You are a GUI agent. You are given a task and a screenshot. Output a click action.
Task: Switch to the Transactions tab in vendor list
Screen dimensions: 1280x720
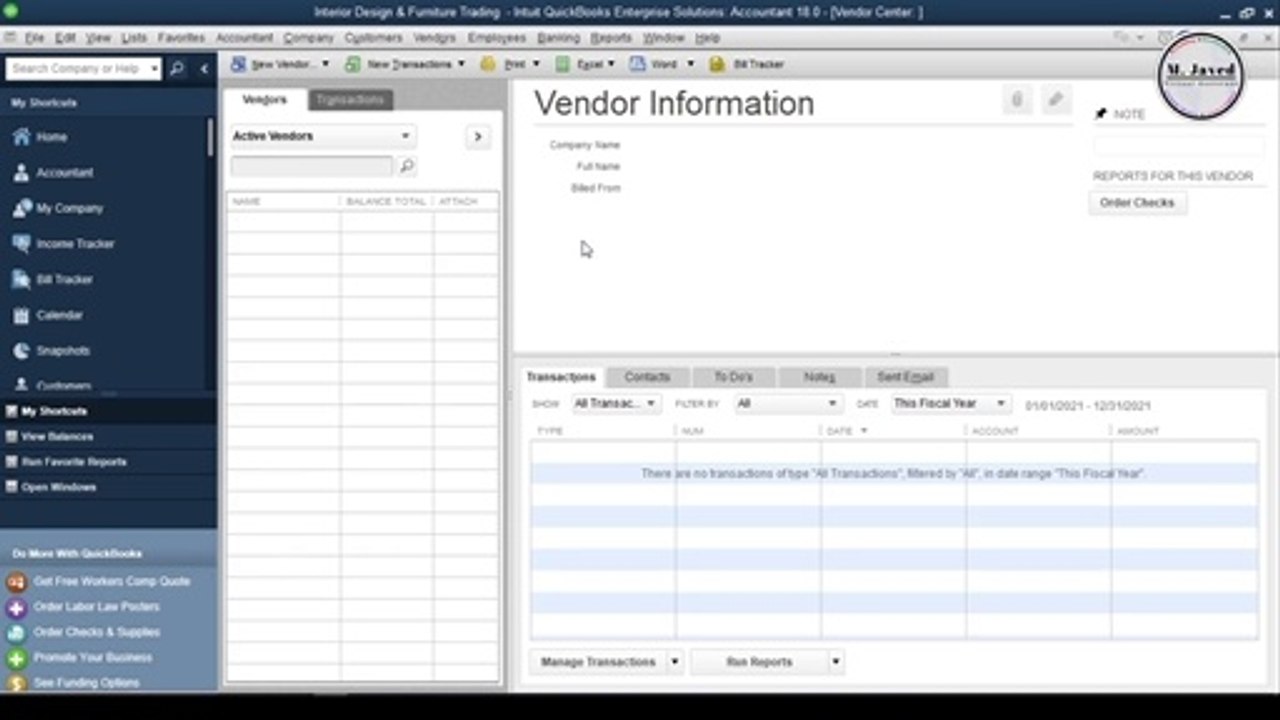pyautogui.click(x=350, y=100)
